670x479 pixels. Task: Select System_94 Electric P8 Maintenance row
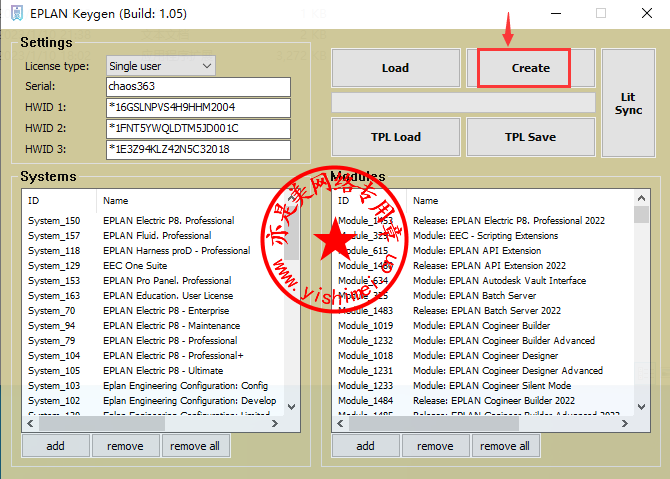(153, 325)
